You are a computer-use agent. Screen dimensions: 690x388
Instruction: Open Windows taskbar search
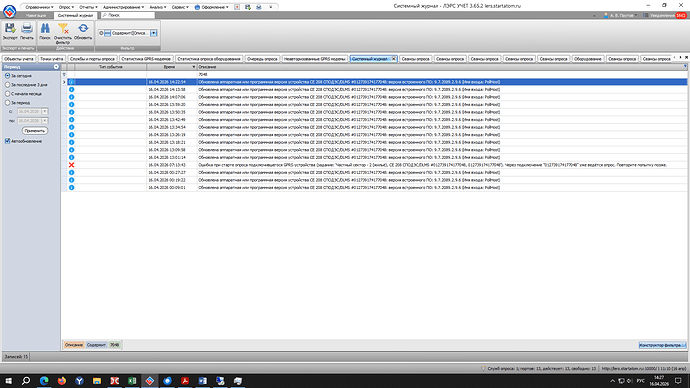26,381
